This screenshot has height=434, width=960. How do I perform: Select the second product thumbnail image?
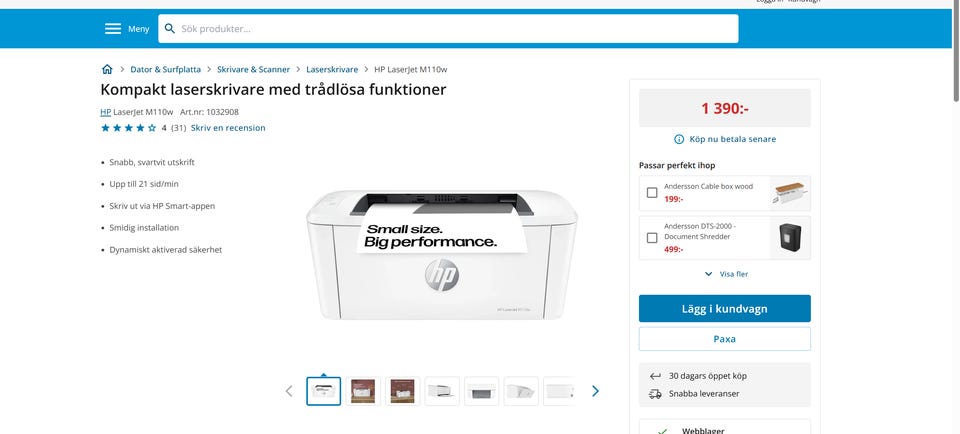[362, 391]
